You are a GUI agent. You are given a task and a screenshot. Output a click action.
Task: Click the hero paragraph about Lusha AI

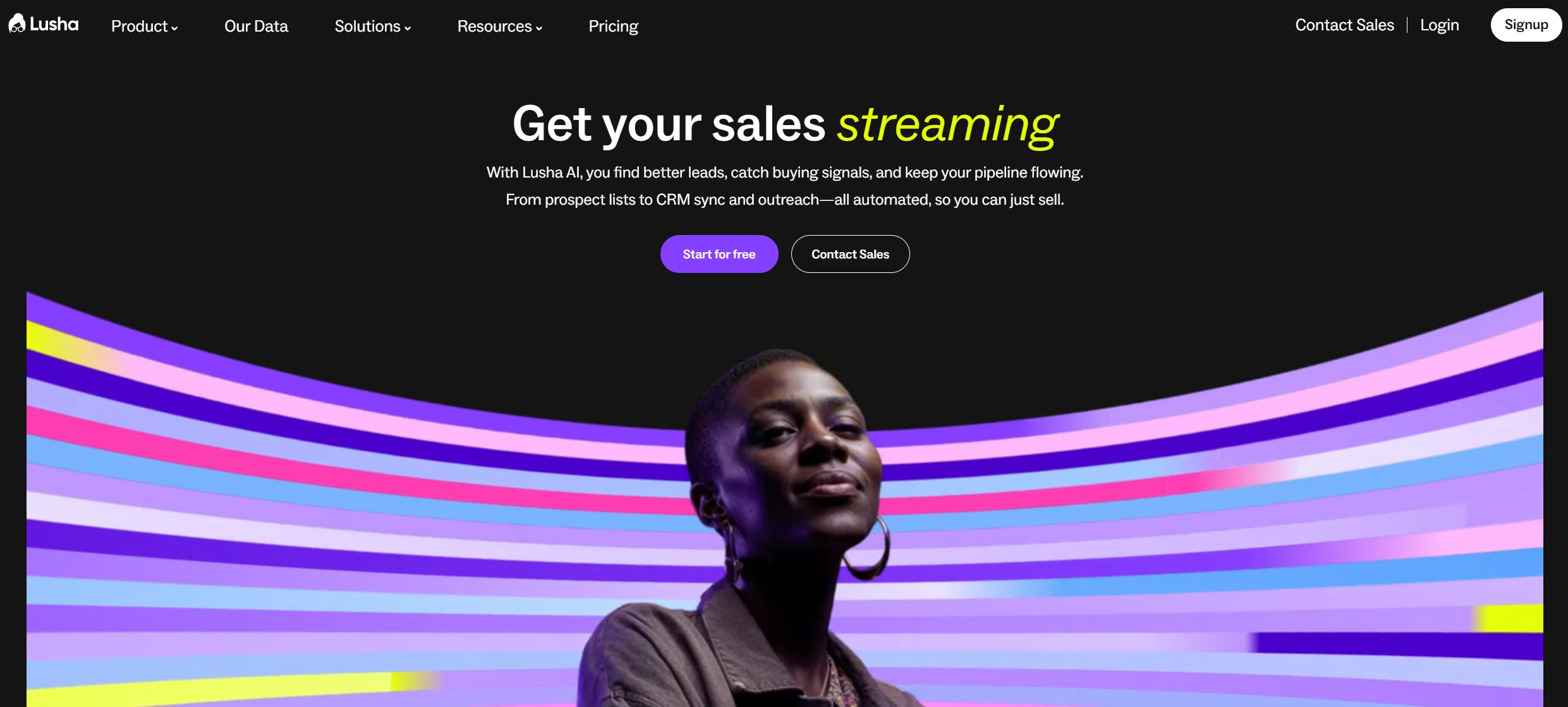[784, 186]
